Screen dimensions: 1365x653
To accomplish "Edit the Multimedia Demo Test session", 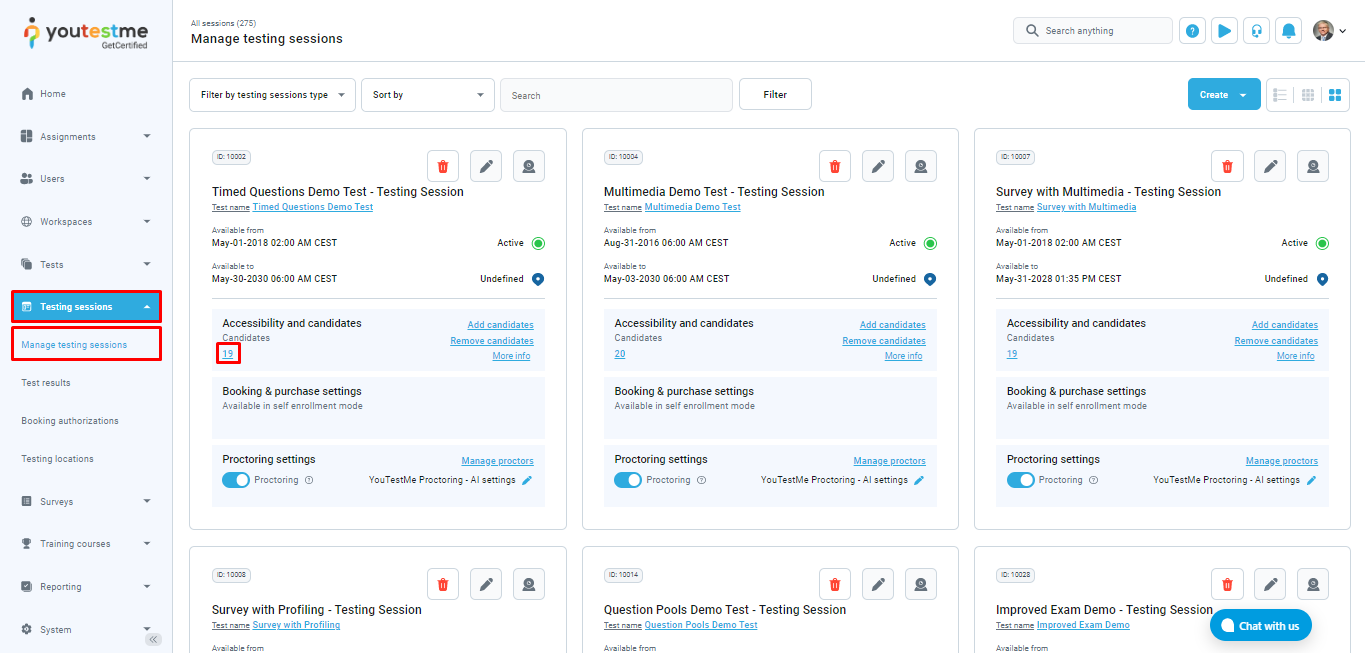I will click(x=877, y=166).
